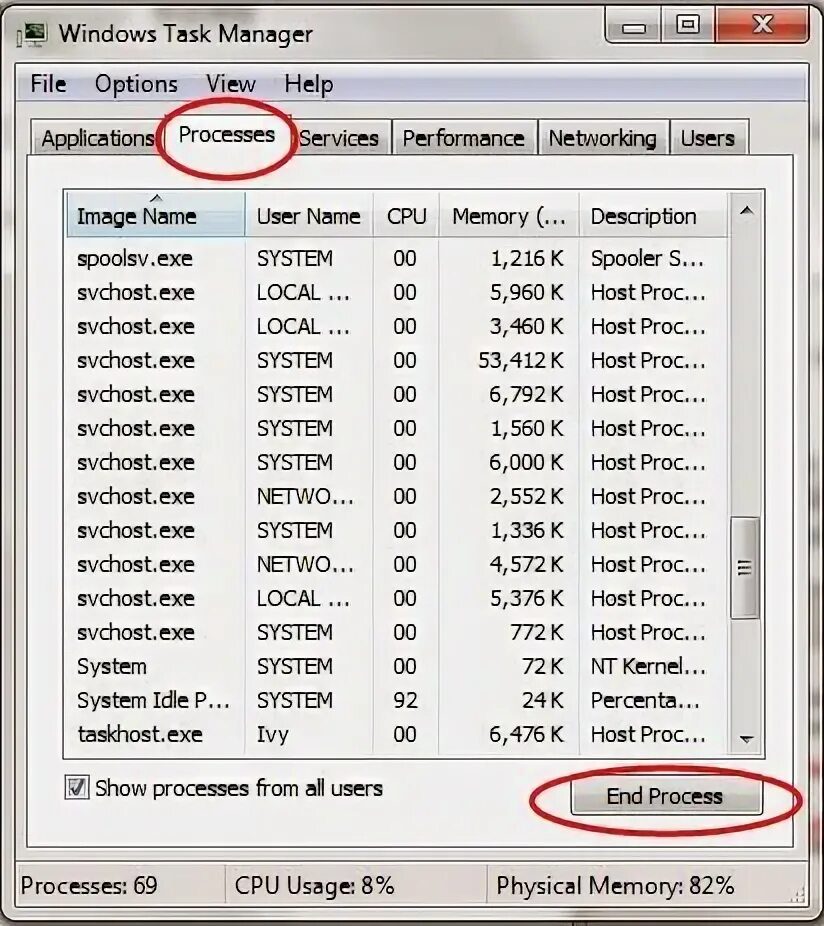Switch to the Users tab
The image size is (824, 926).
(x=708, y=138)
